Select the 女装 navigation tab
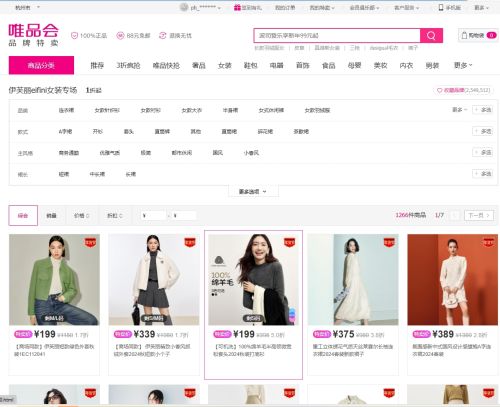The height and width of the screenshot is (407, 500). coord(225,66)
